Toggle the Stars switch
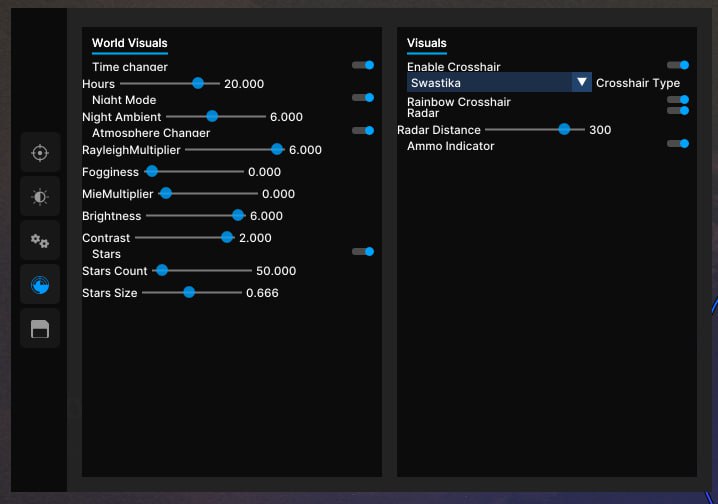The image size is (718, 504). point(363,252)
